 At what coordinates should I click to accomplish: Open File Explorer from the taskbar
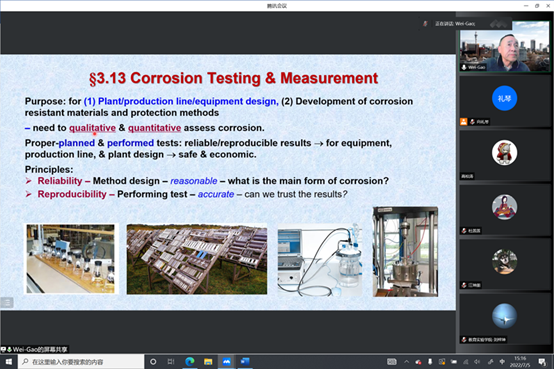click(208, 361)
